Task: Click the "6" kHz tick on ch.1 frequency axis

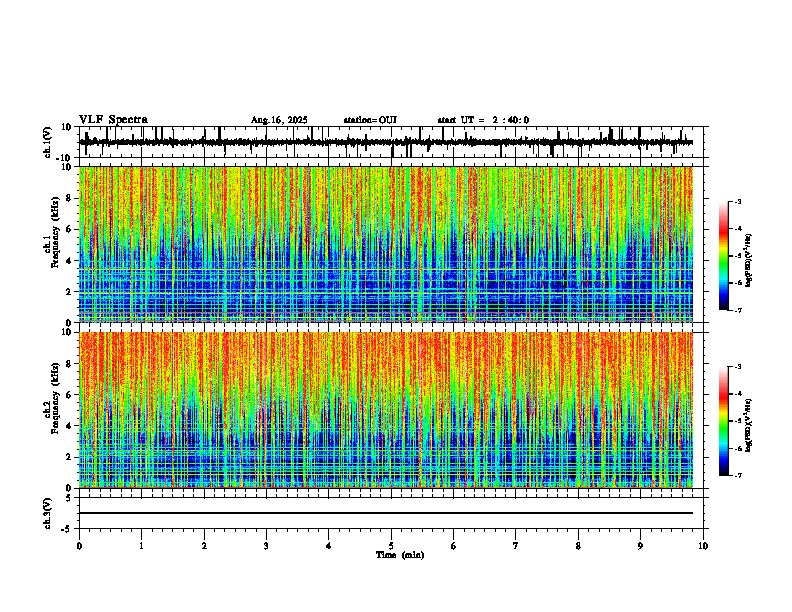Action: (68, 229)
